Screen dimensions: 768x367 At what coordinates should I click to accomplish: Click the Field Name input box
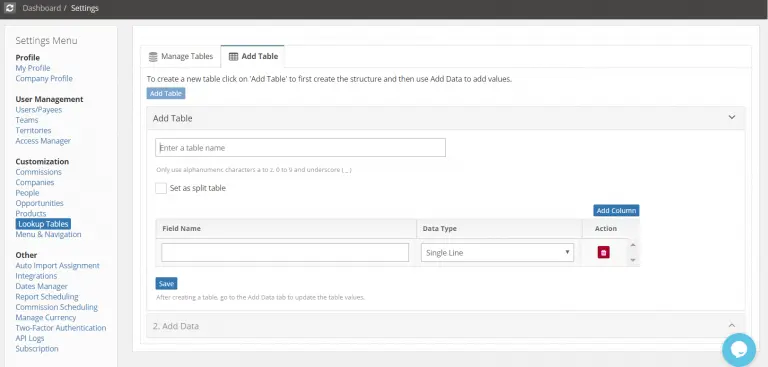[285, 252]
